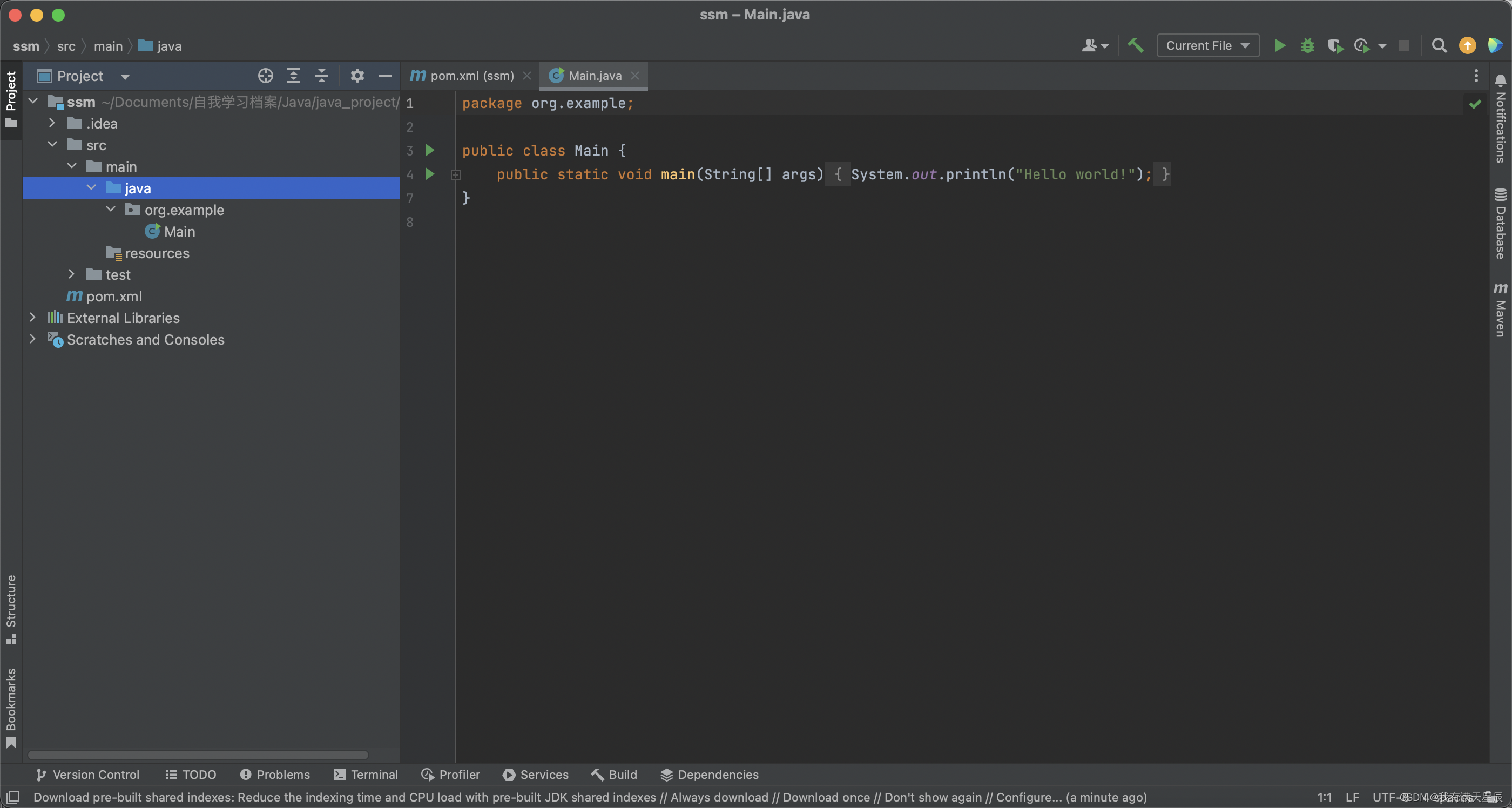Expand the External Libraries node
The image size is (1512, 808).
pyautogui.click(x=33, y=318)
